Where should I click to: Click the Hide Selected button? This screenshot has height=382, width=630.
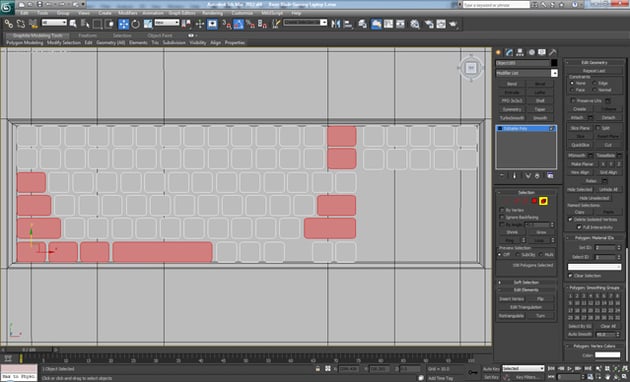pyautogui.click(x=579, y=190)
